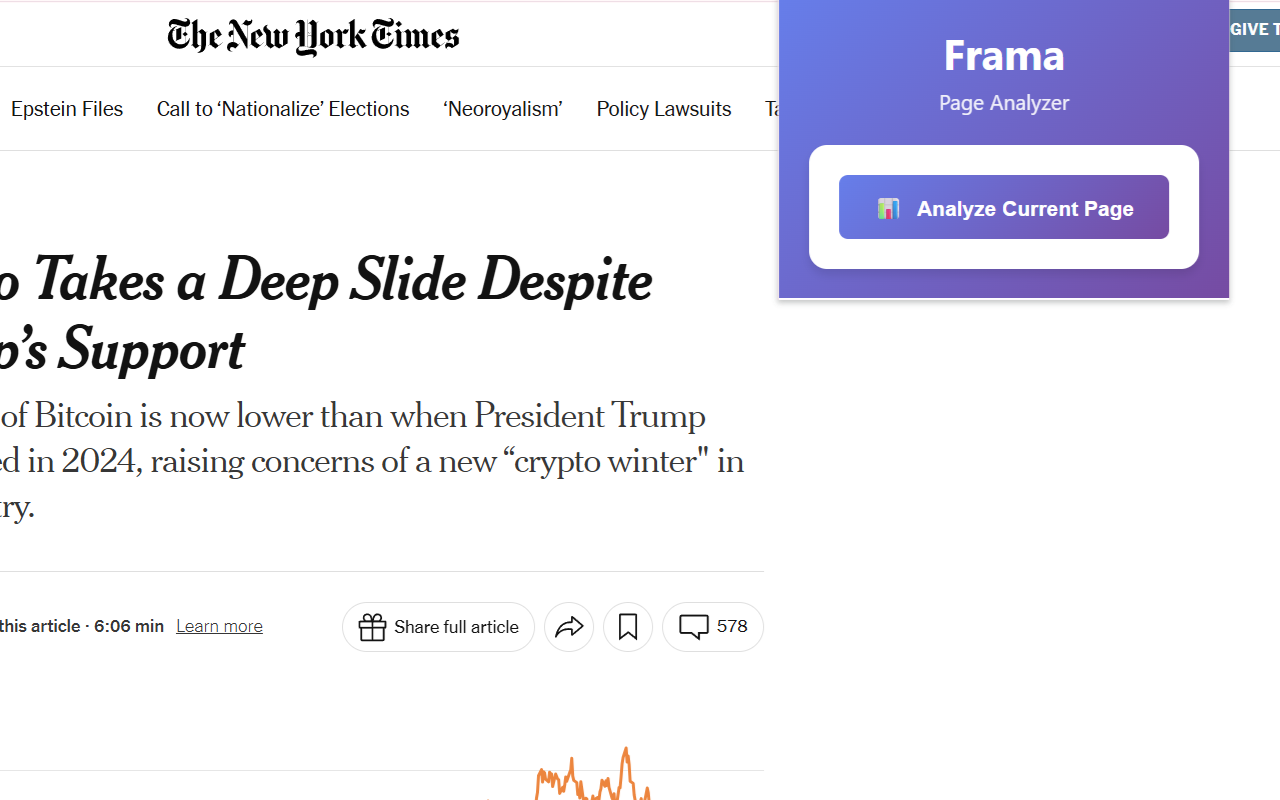Click the Frama extension logo header

tap(1003, 56)
